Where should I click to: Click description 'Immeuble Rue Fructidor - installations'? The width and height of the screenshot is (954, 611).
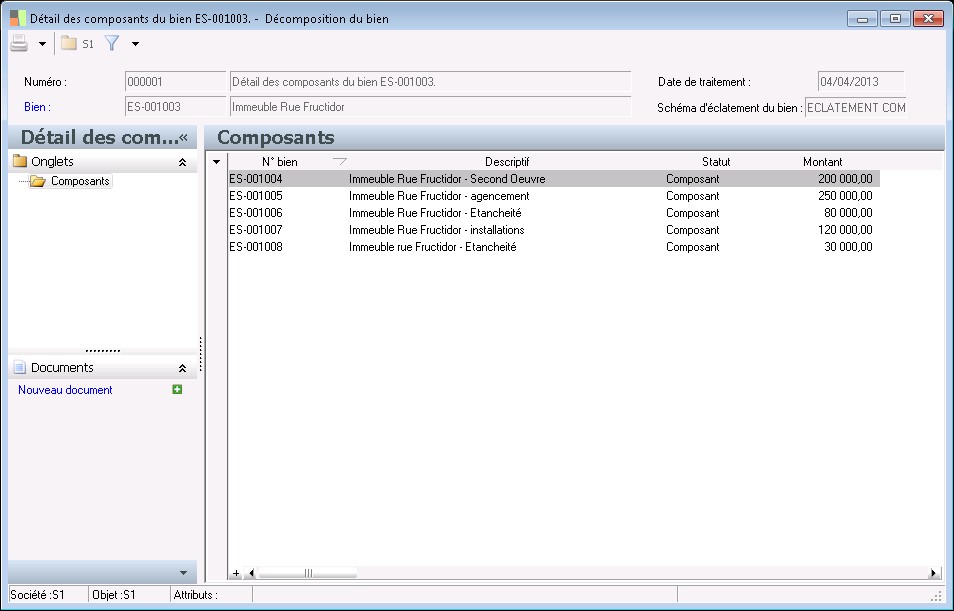tap(437, 230)
